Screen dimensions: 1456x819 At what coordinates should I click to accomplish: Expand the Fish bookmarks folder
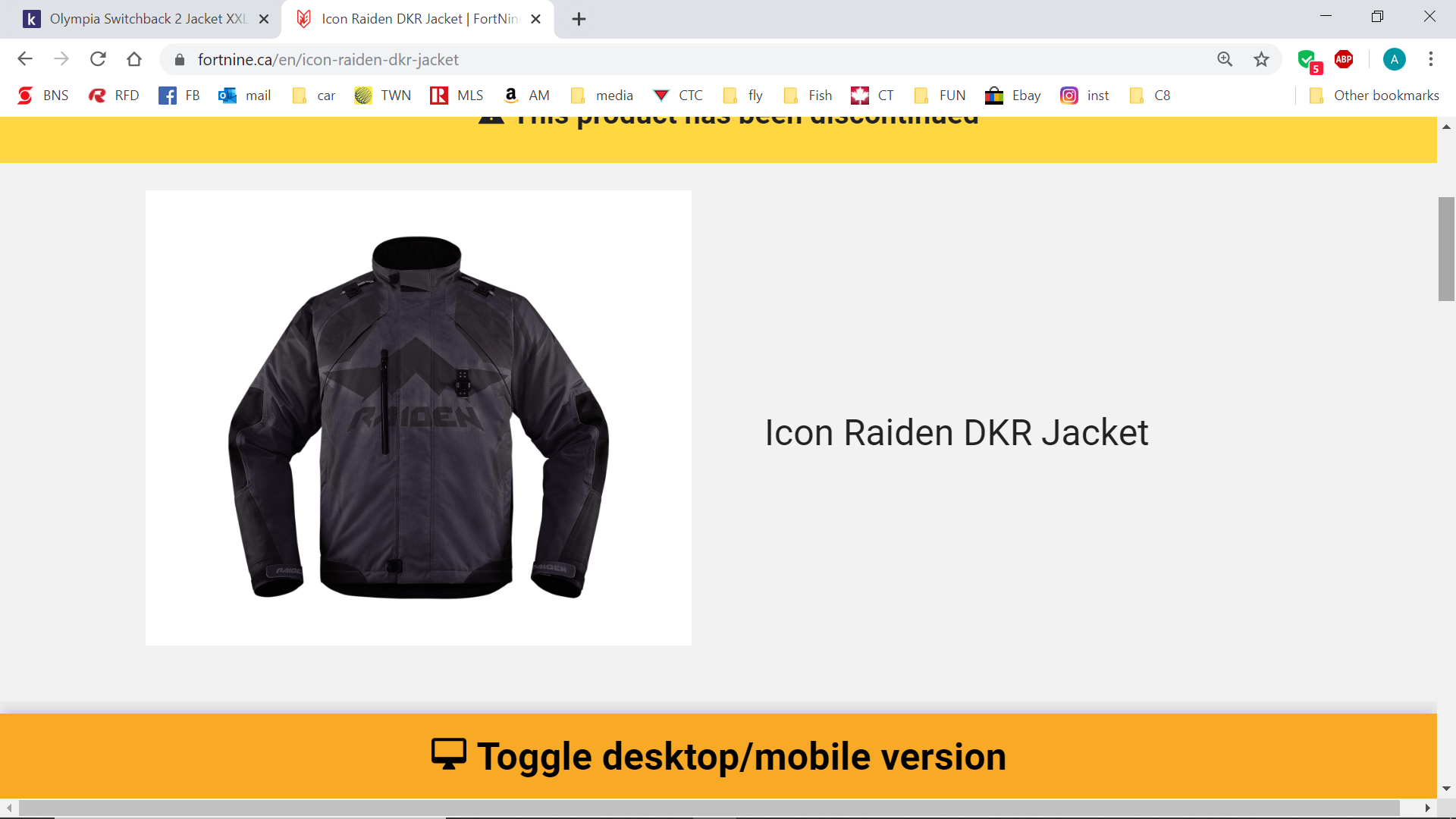click(808, 96)
